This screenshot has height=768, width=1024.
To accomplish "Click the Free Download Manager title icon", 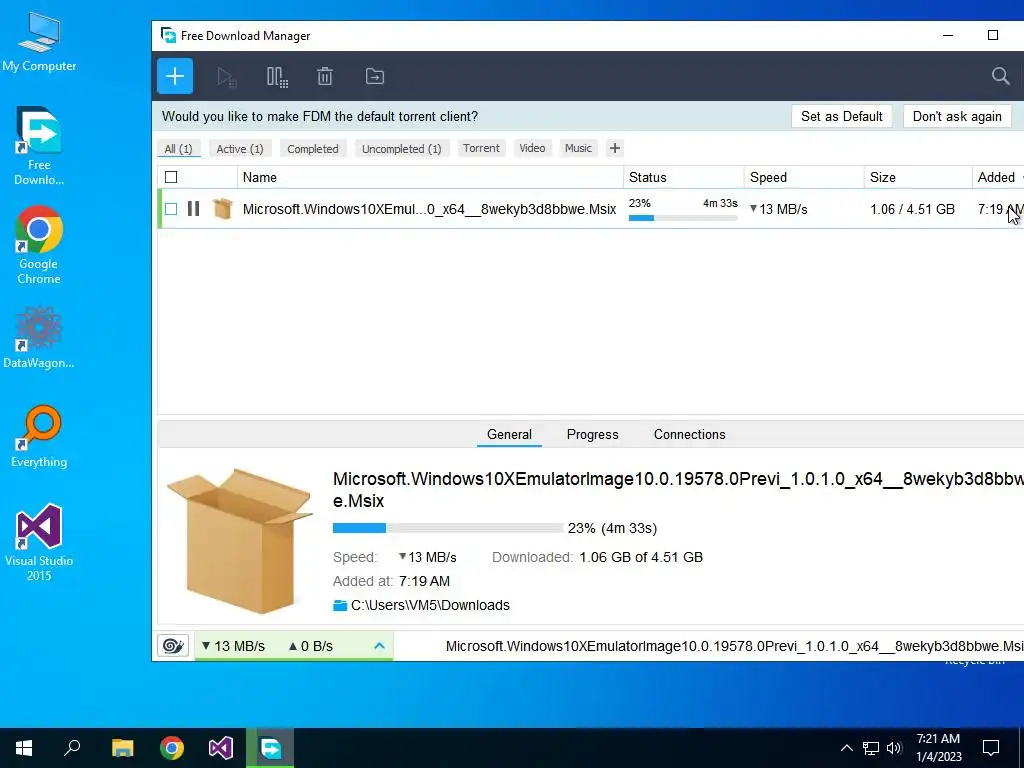I will (168, 35).
